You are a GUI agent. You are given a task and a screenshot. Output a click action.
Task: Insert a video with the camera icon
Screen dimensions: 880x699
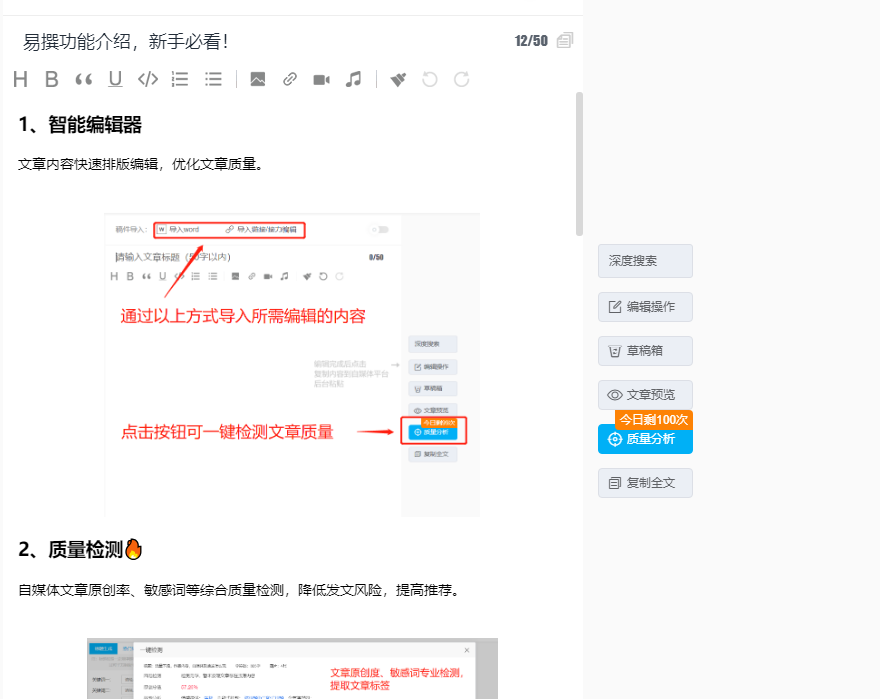click(321, 79)
